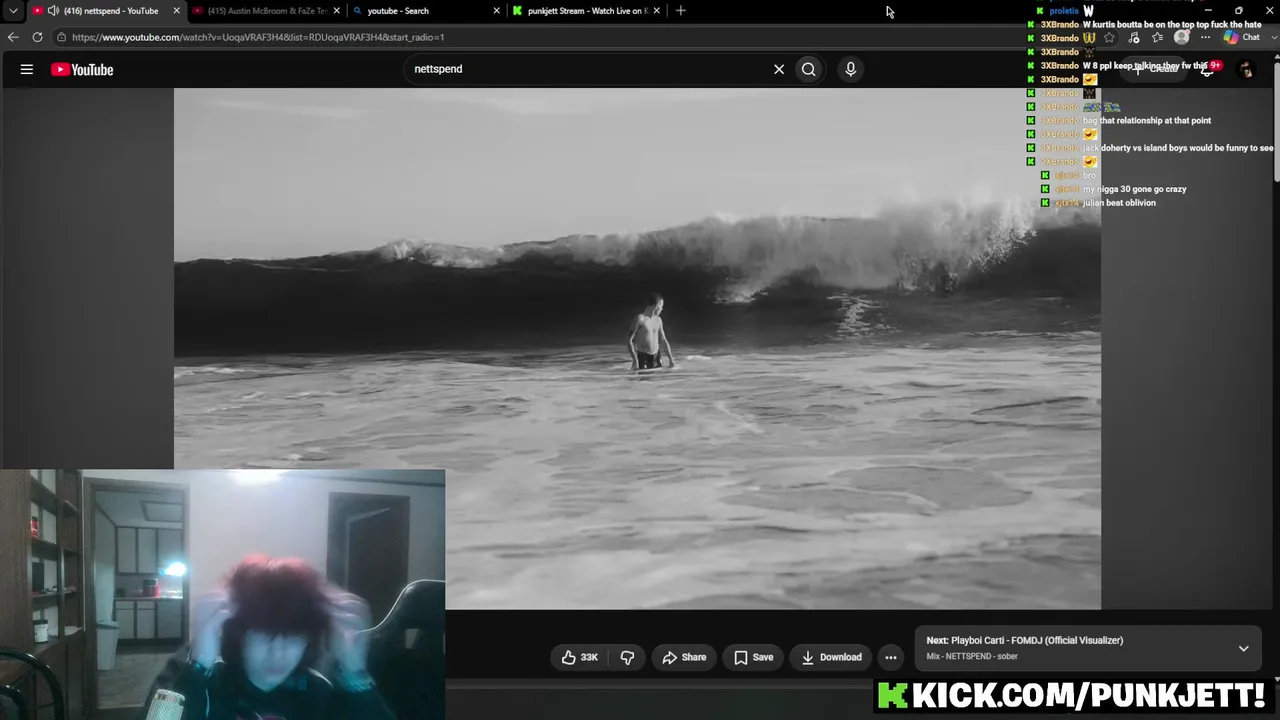Screen dimensions: 1280x720
Task: Open the browser favorites list
Action: [x=1157, y=38]
